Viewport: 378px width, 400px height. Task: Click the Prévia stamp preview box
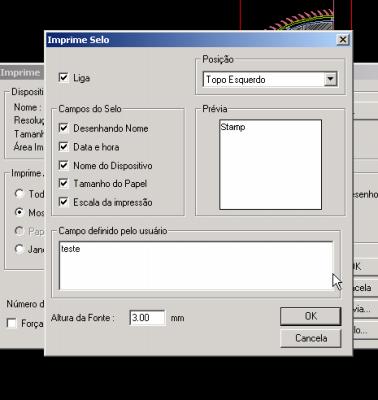(270, 165)
